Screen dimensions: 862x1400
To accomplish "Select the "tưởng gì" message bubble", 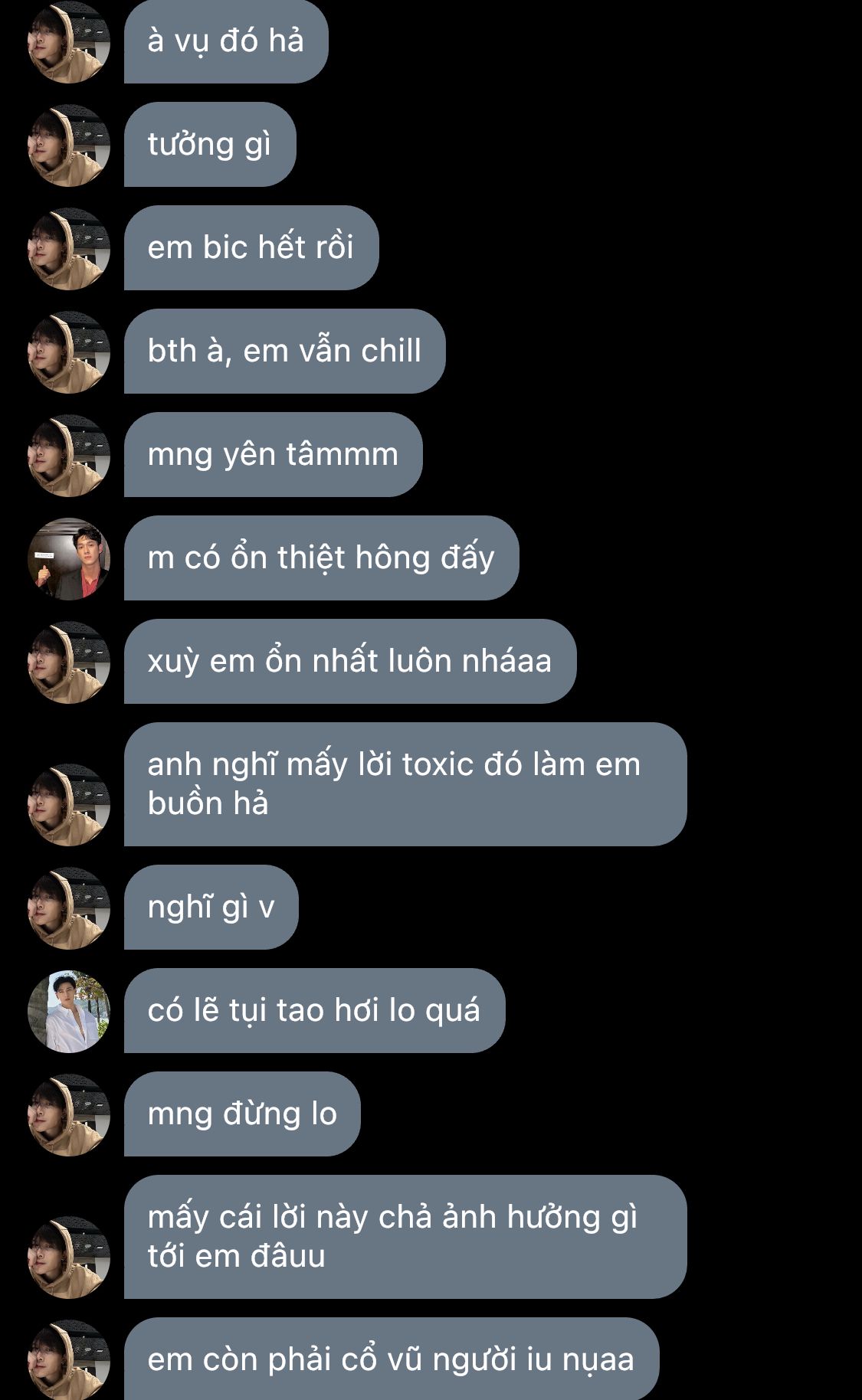I will click(210, 145).
